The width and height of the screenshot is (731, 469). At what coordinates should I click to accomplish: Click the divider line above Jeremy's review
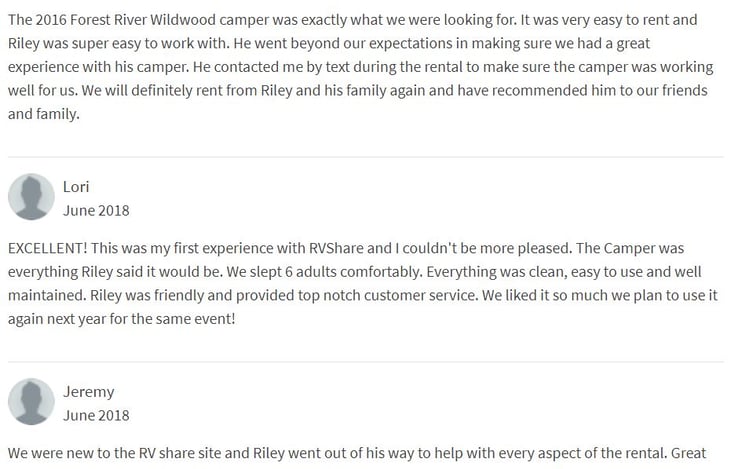point(365,362)
